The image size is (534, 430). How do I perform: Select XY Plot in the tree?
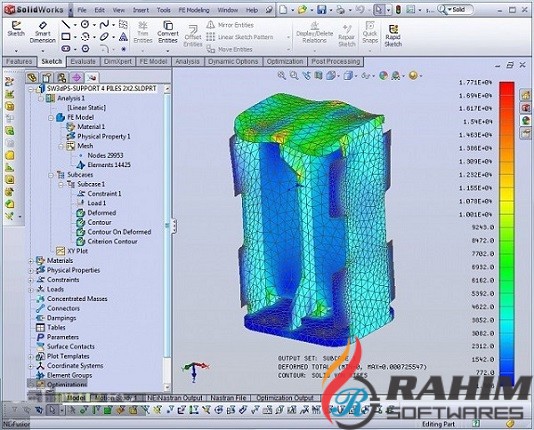tap(72, 251)
